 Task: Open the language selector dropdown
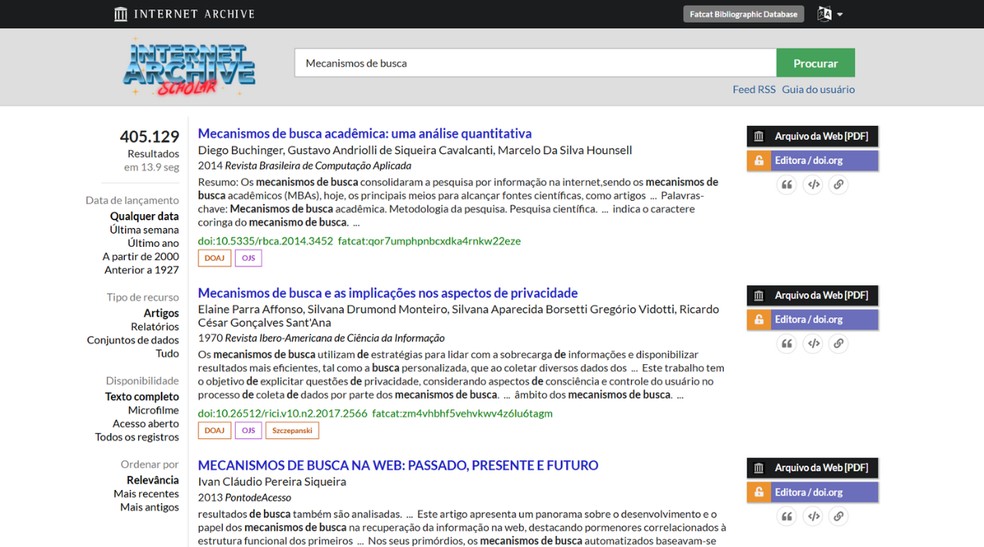click(x=830, y=14)
